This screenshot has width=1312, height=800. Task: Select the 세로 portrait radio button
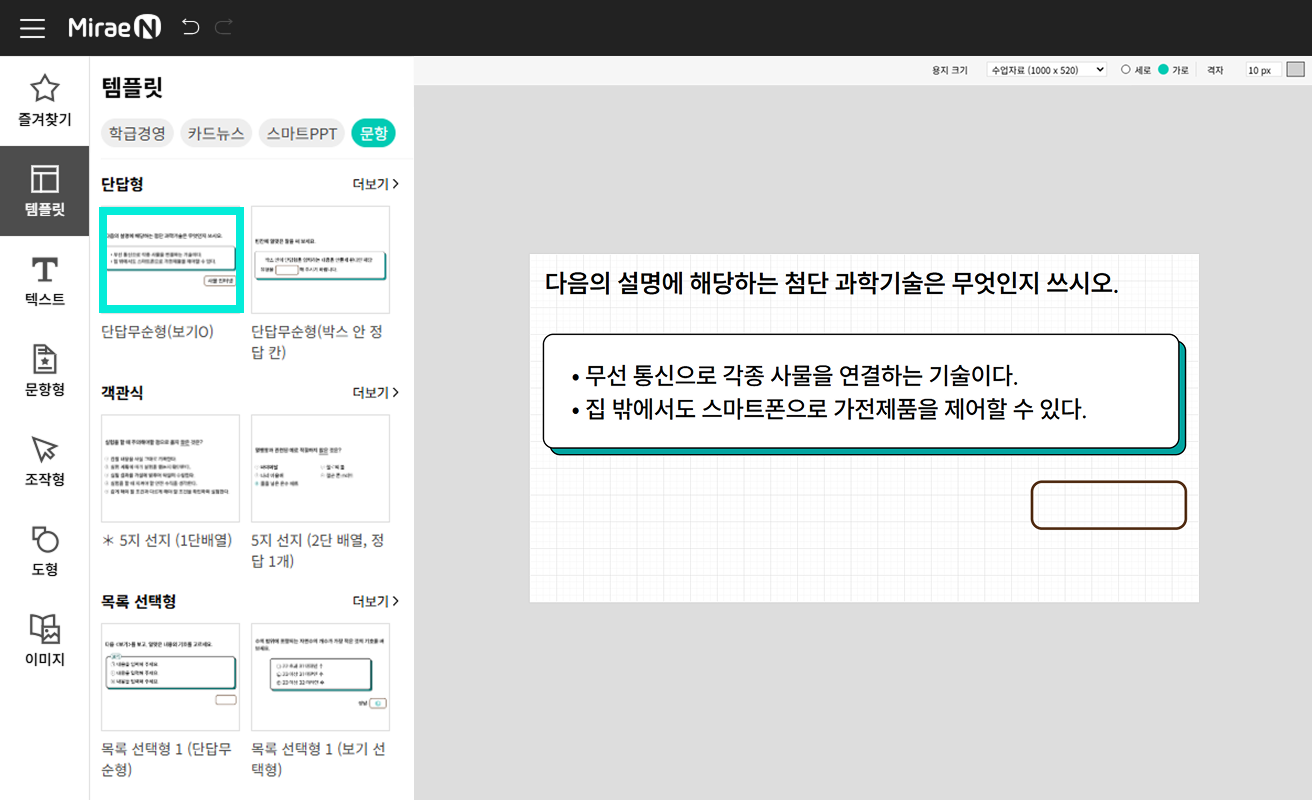pyautogui.click(x=1126, y=70)
